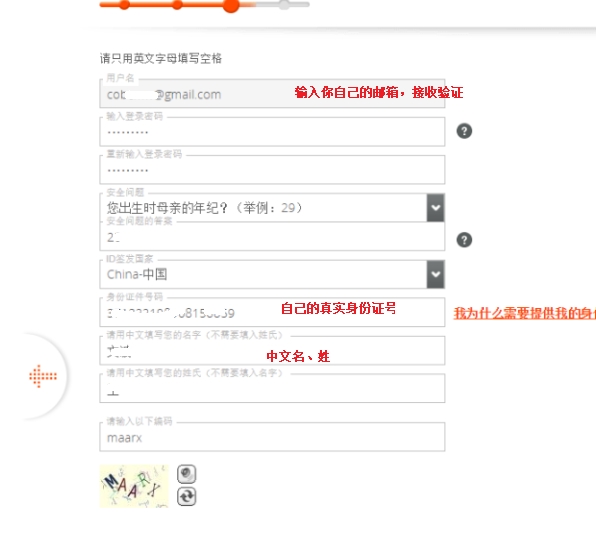Click the 请只用英文字母填写空格 instruction text
Image resolution: width=596 pixels, height=545 pixels.
tap(161, 59)
